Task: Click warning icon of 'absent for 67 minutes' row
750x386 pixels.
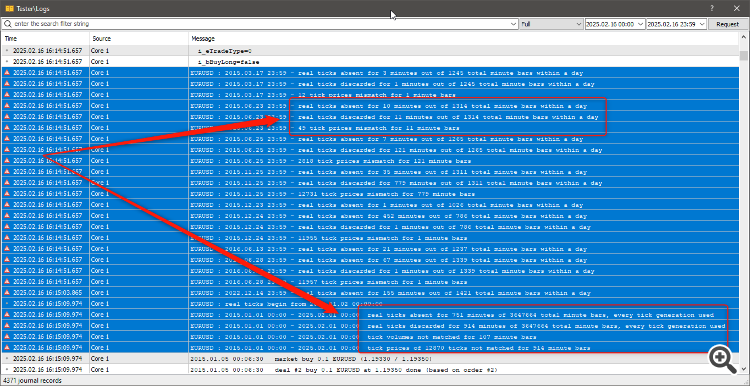Action: tap(7, 260)
